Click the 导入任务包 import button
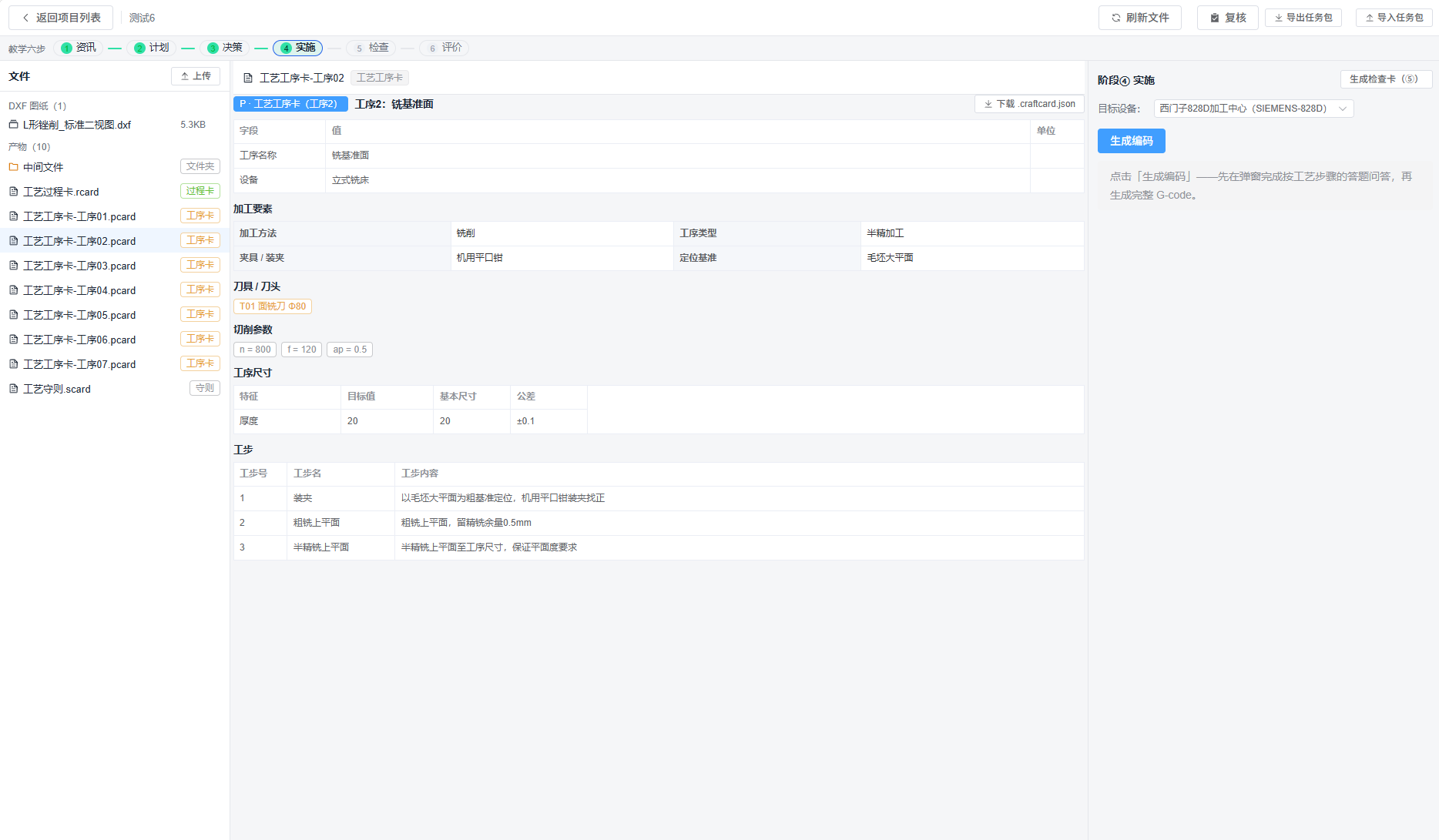 [x=1394, y=18]
